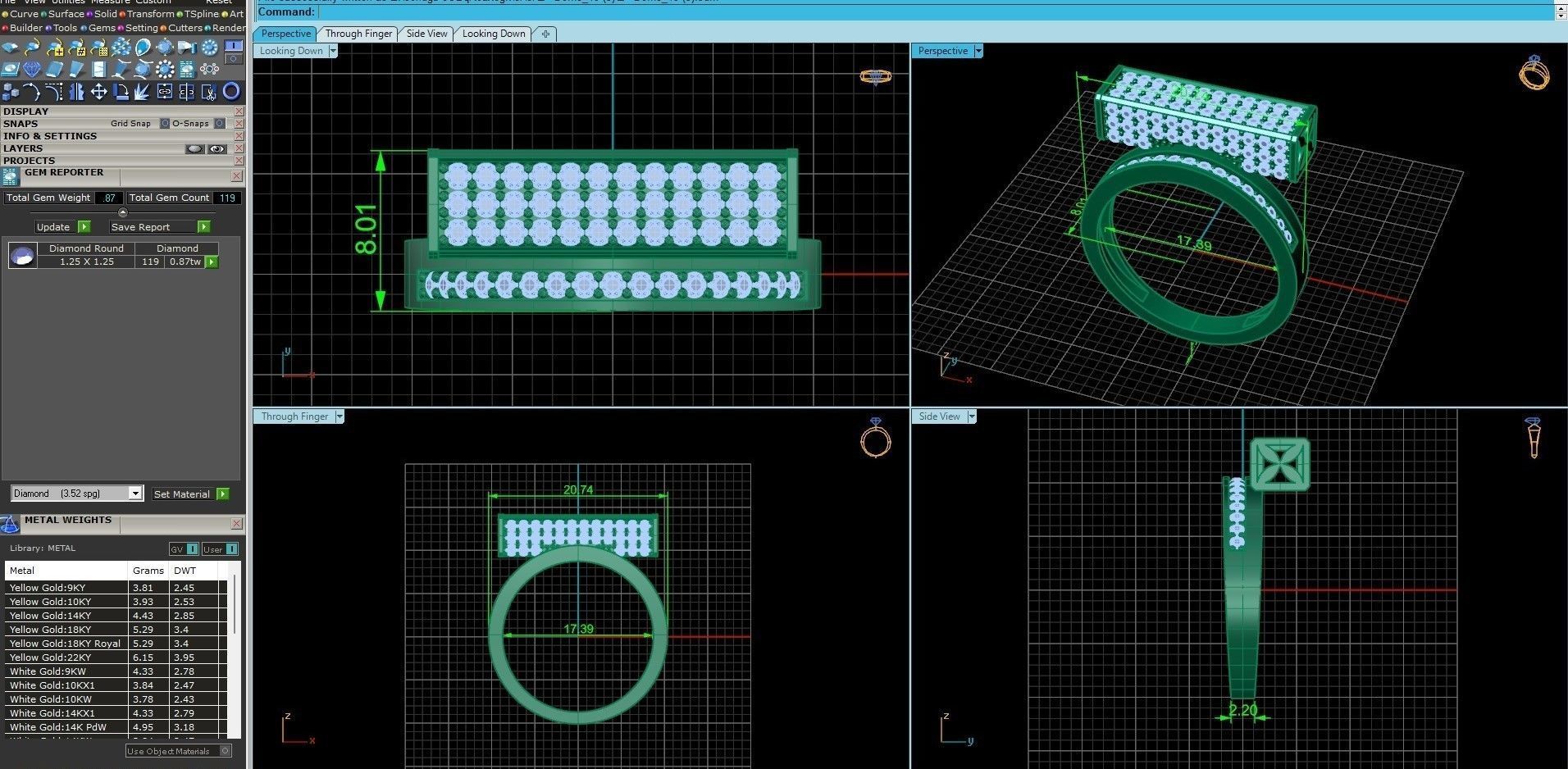
Task: Toggle Grid Snap on or off
Action: pyautogui.click(x=164, y=124)
